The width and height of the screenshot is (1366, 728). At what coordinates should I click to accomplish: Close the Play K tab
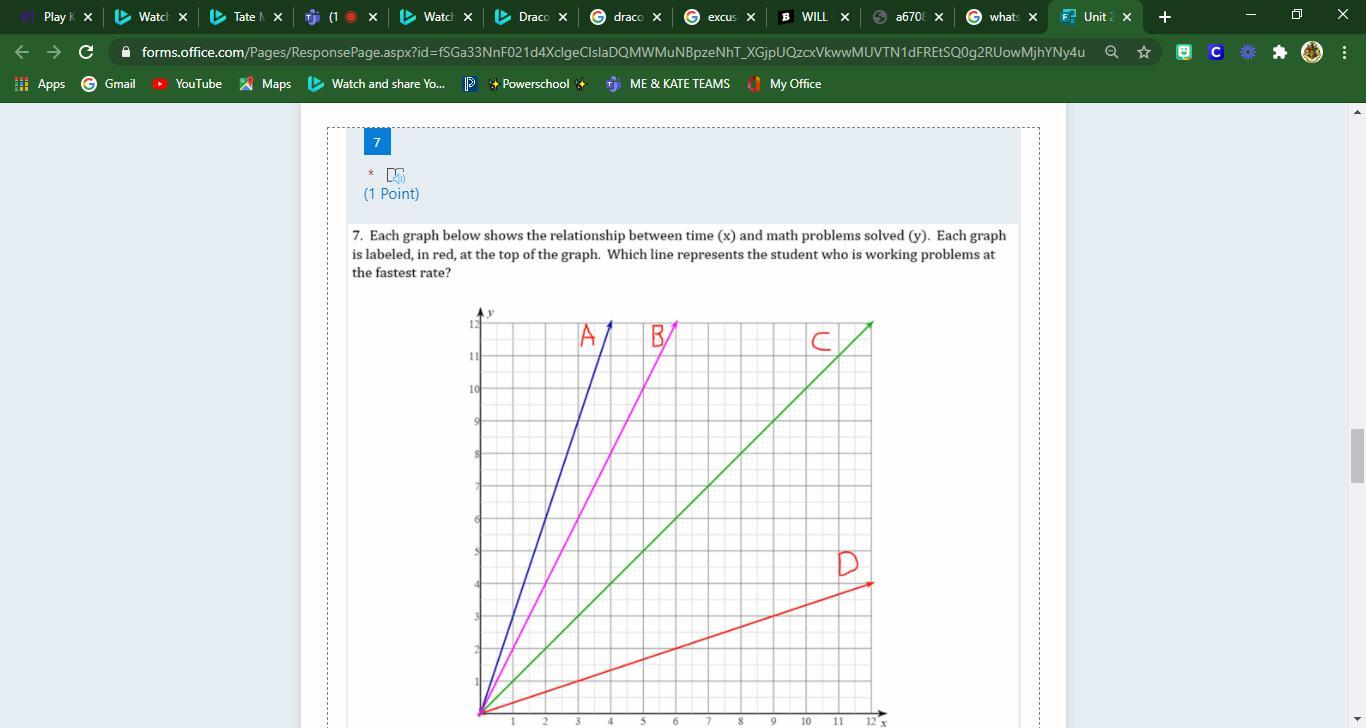click(x=88, y=17)
